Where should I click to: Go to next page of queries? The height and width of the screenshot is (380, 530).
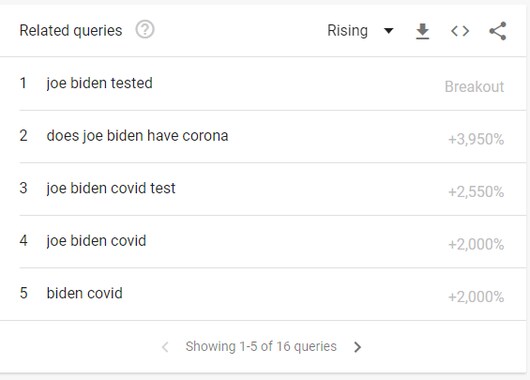357,347
